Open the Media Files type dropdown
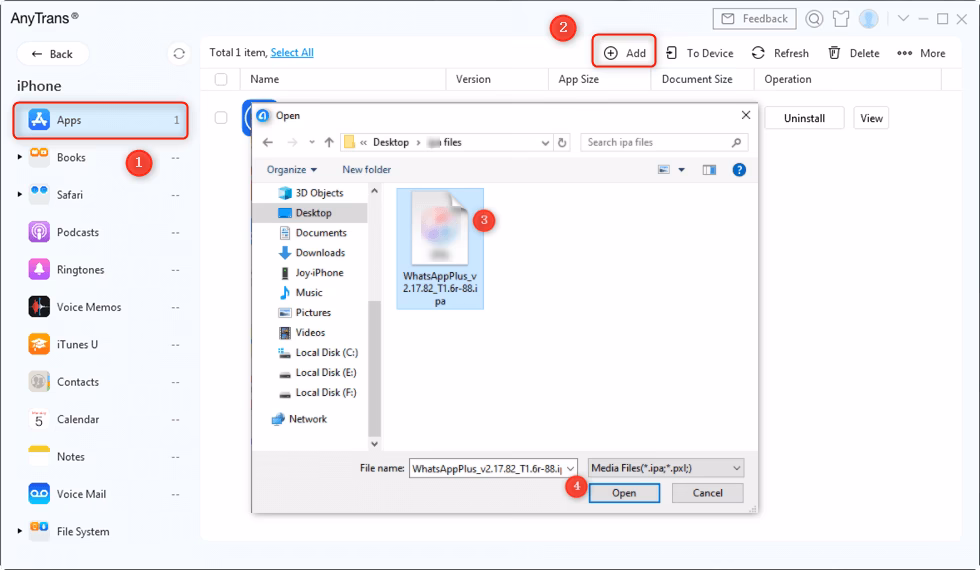The height and width of the screenshot is (570, 980). [666, 468]
